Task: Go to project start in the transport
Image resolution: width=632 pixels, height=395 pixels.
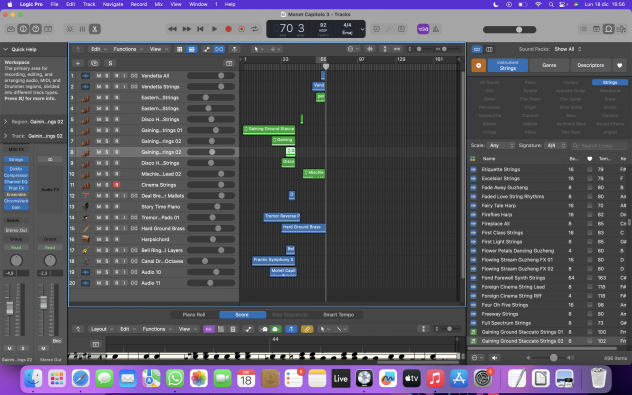Action: pyautogui.click(x=200, y=29)
